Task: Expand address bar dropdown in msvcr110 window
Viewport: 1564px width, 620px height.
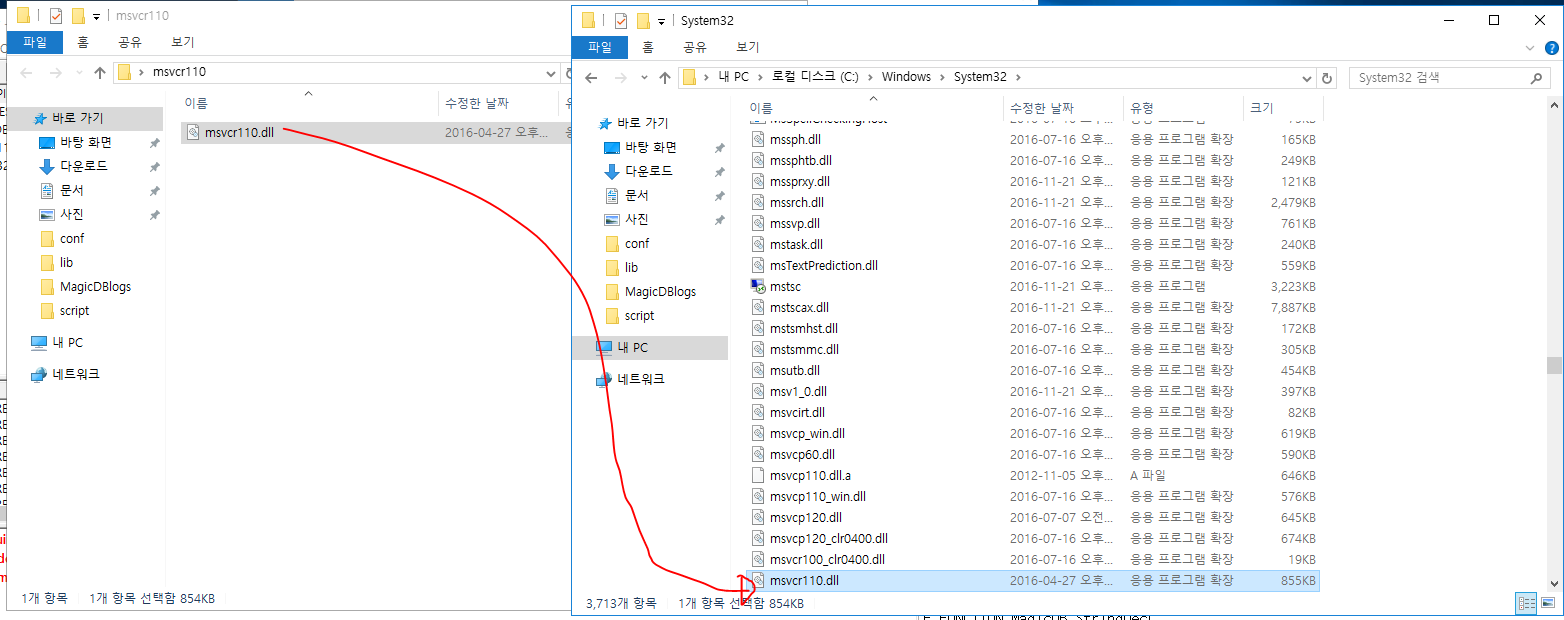Action: [x=550, y=72]
